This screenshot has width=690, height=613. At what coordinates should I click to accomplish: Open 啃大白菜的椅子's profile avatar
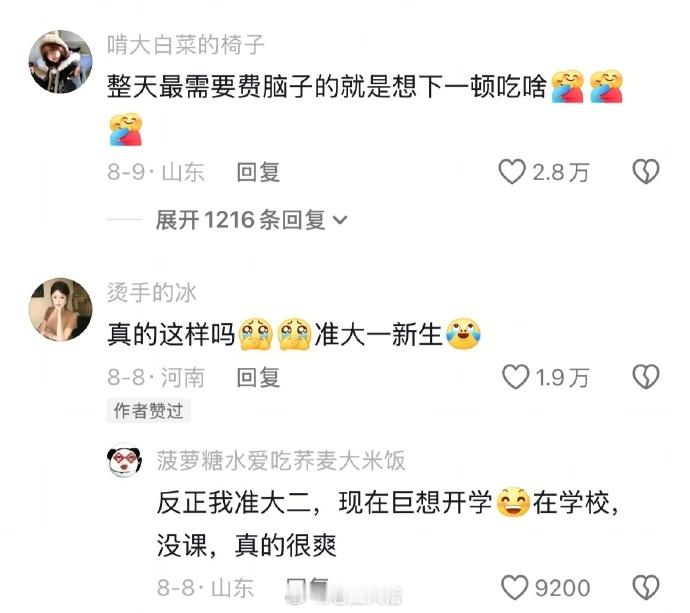tap(61, 62)
